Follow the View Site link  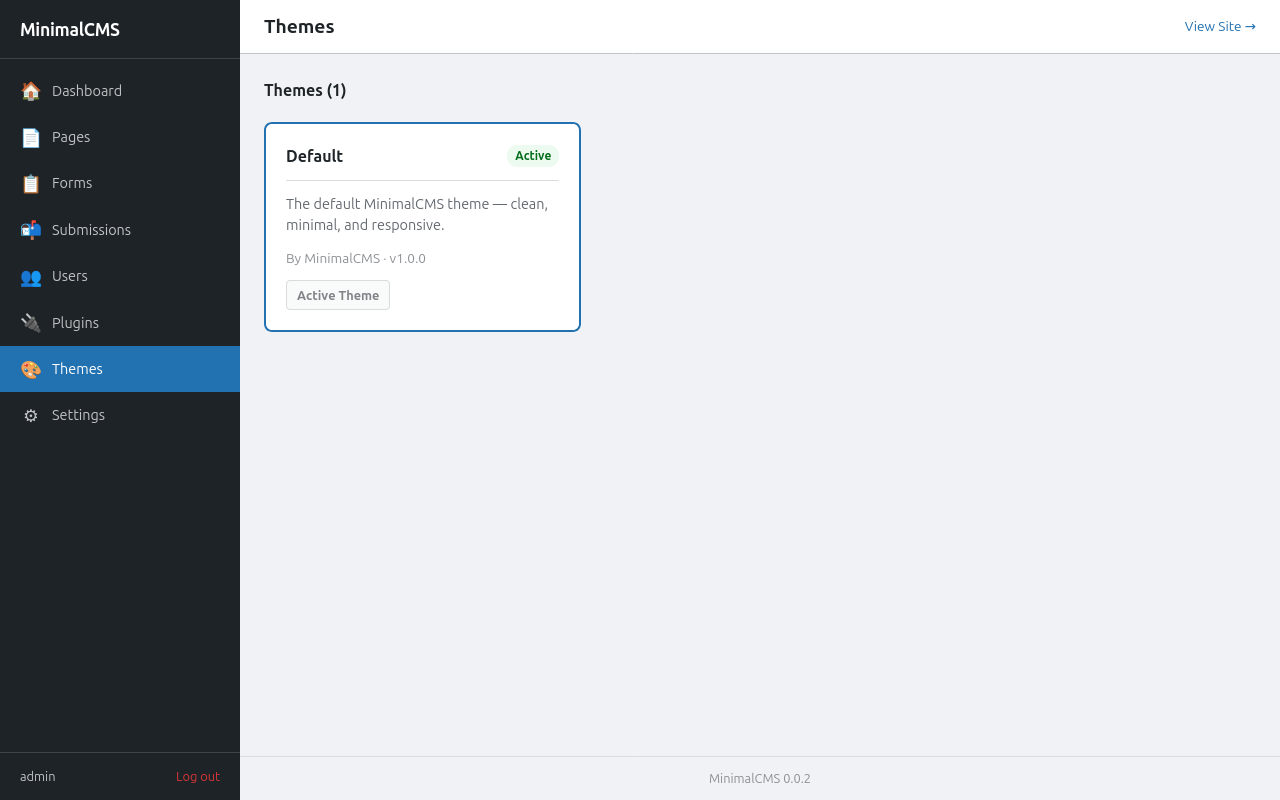(x=1219, y=27)
